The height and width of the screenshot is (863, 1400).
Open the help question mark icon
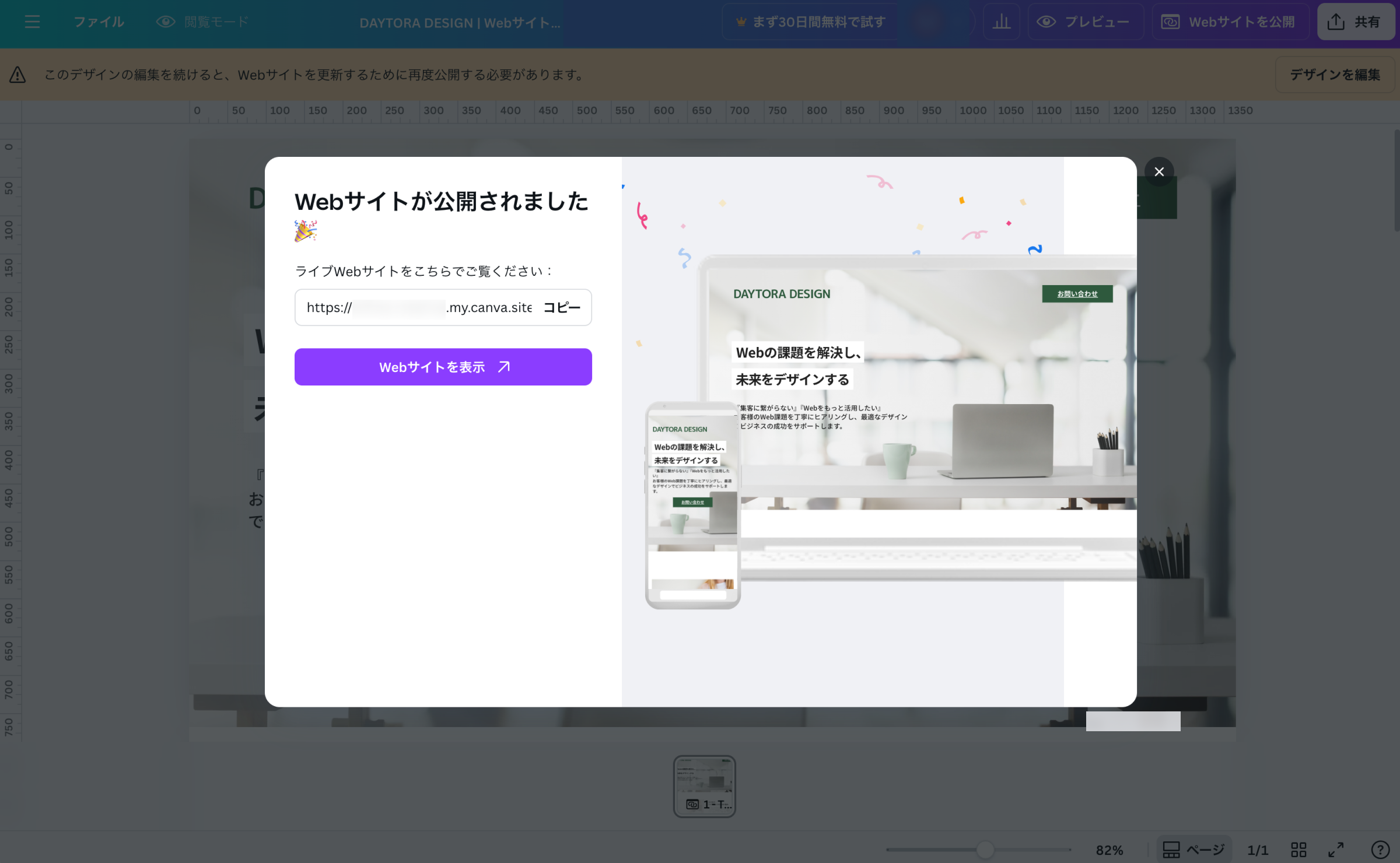(x=1381, y=850)
